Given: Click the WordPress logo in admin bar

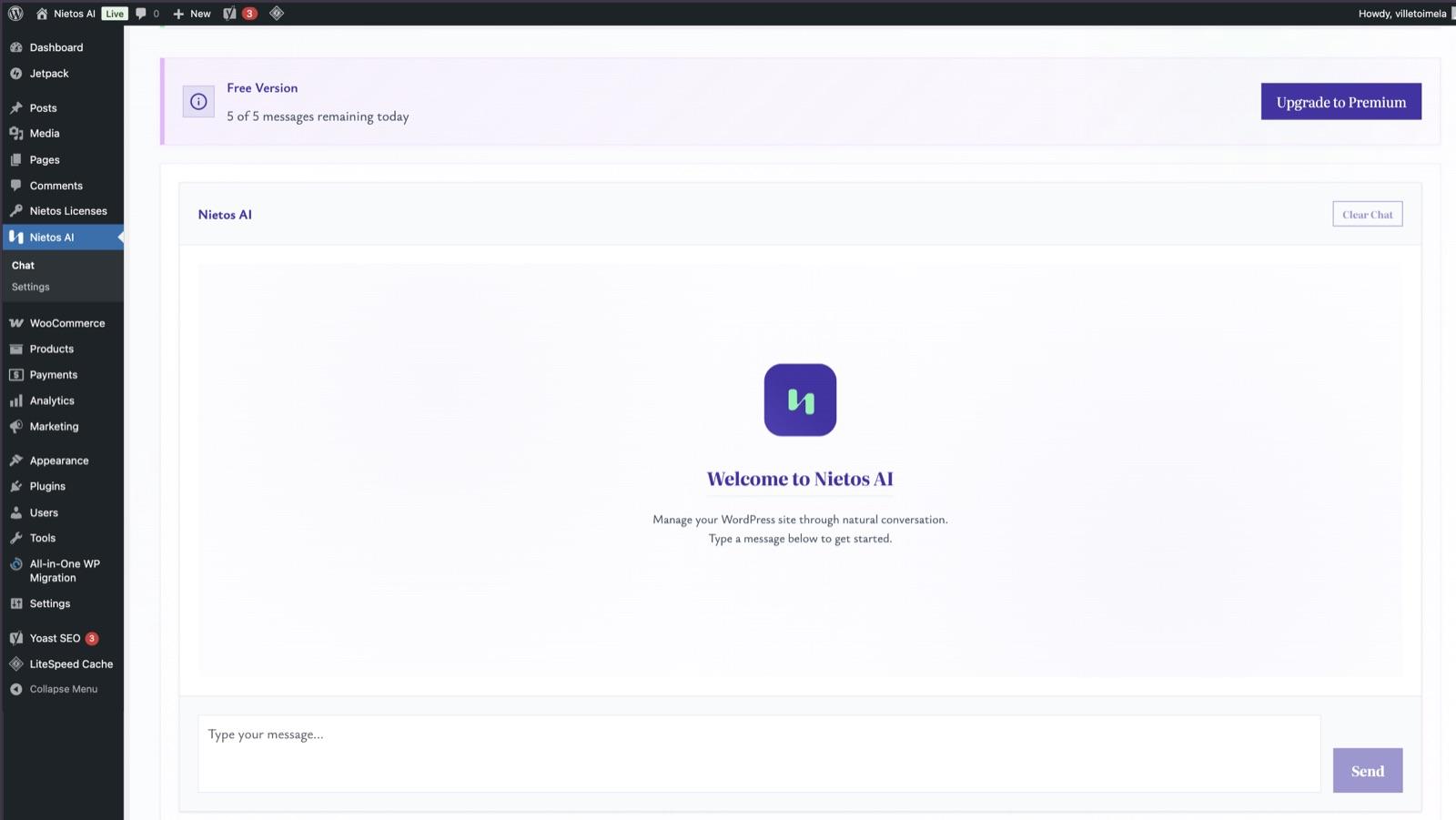Looking at the screenshot, I should (15, 14).
